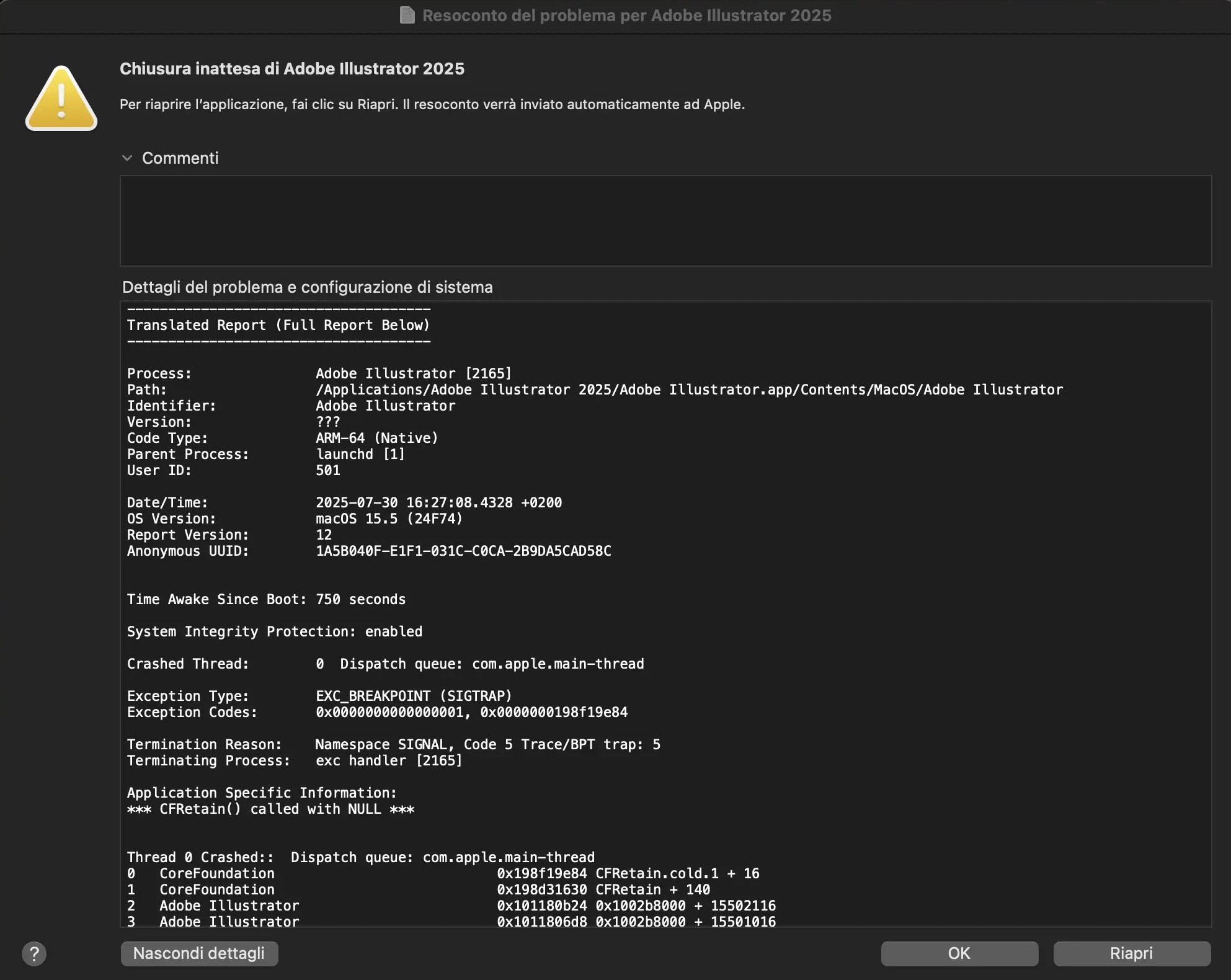
Task: Click Nascondi dettagli button
Action: [199, 953]
